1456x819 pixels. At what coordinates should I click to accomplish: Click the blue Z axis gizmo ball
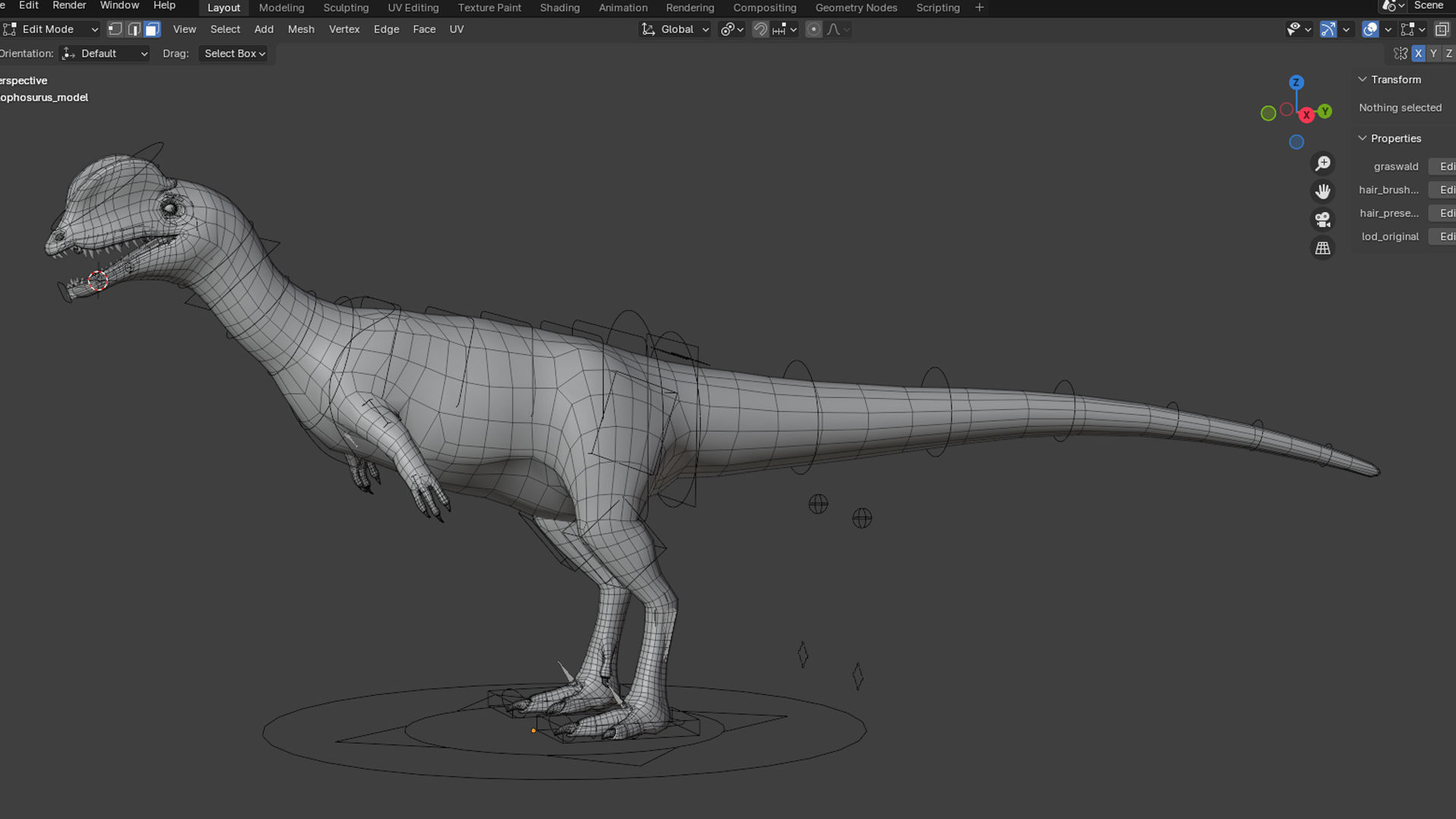click(1296, 82)
